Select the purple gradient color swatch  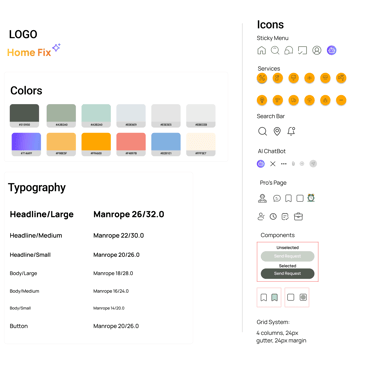(26, 144)
